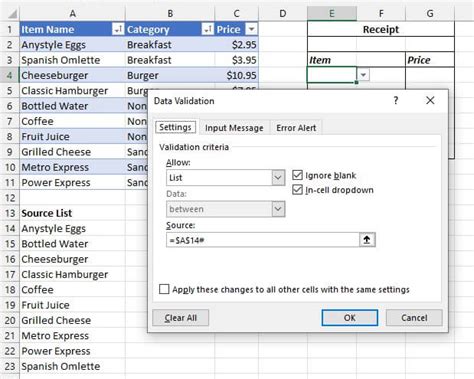Click Grilled Cheese in row 9
474x379 pixels.
[72, 152]
